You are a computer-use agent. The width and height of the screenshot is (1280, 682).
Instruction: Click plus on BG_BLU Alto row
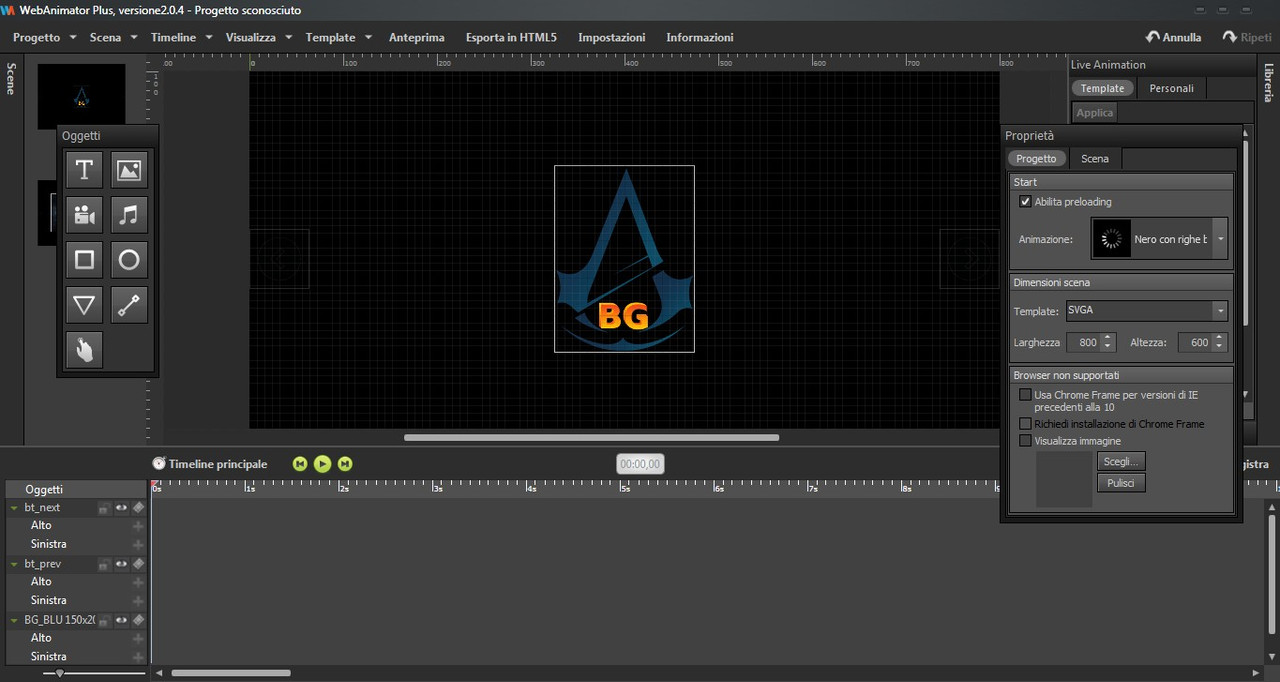[x=138, y=638]
